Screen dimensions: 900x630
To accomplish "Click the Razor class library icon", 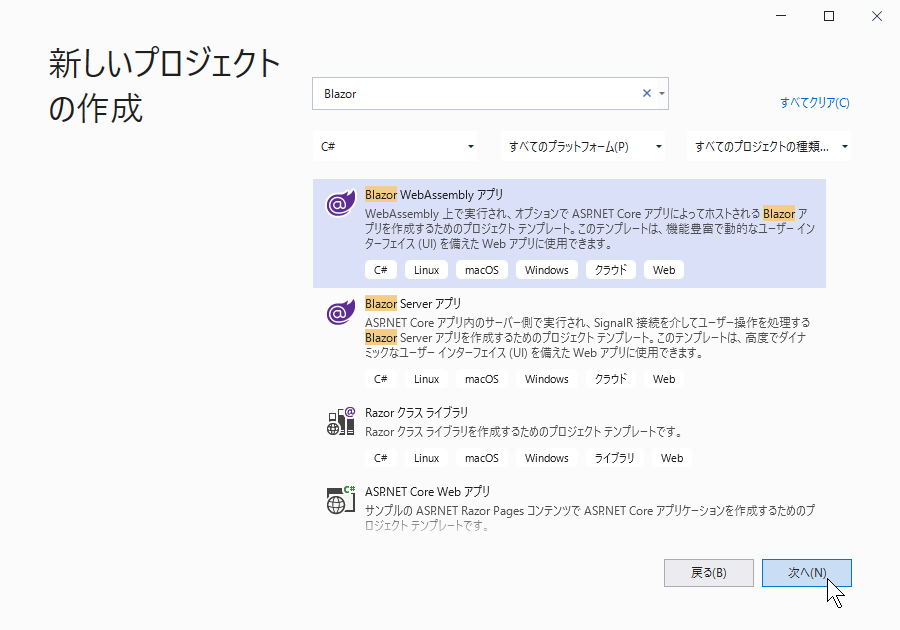I will pyautogui.click(x=341, y=421).
